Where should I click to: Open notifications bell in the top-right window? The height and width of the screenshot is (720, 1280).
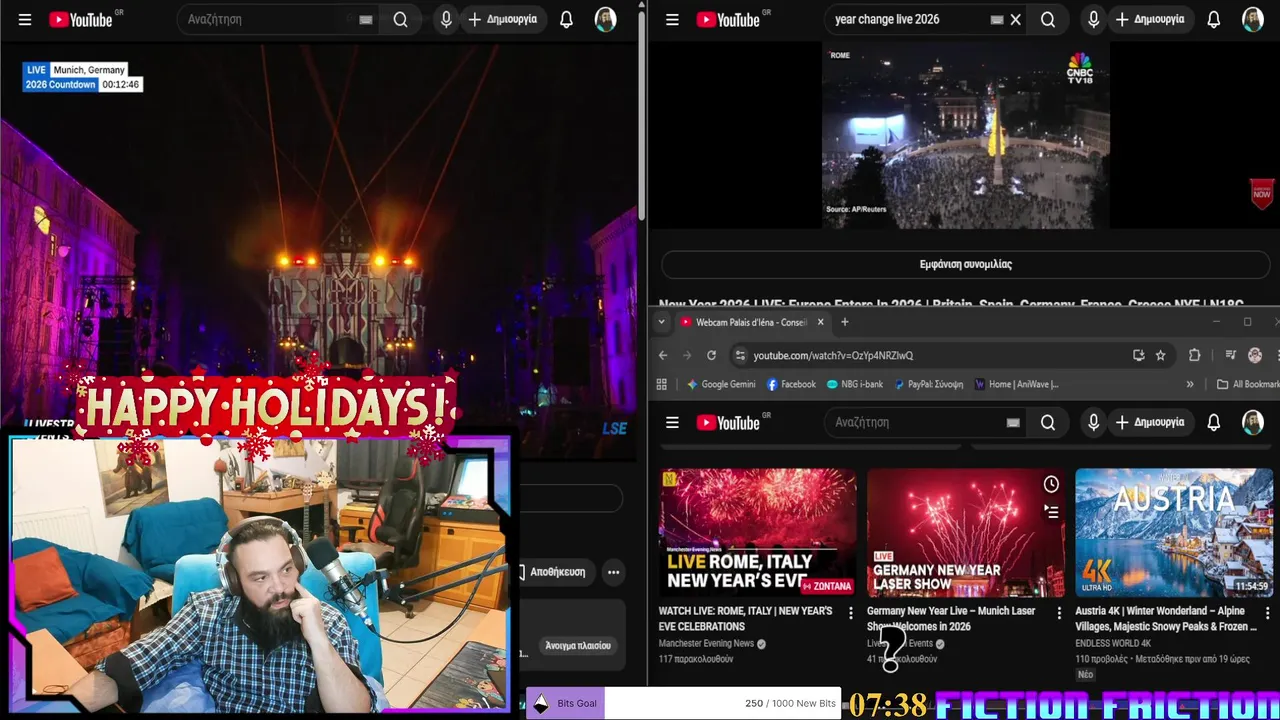[x=1213, y=19]
